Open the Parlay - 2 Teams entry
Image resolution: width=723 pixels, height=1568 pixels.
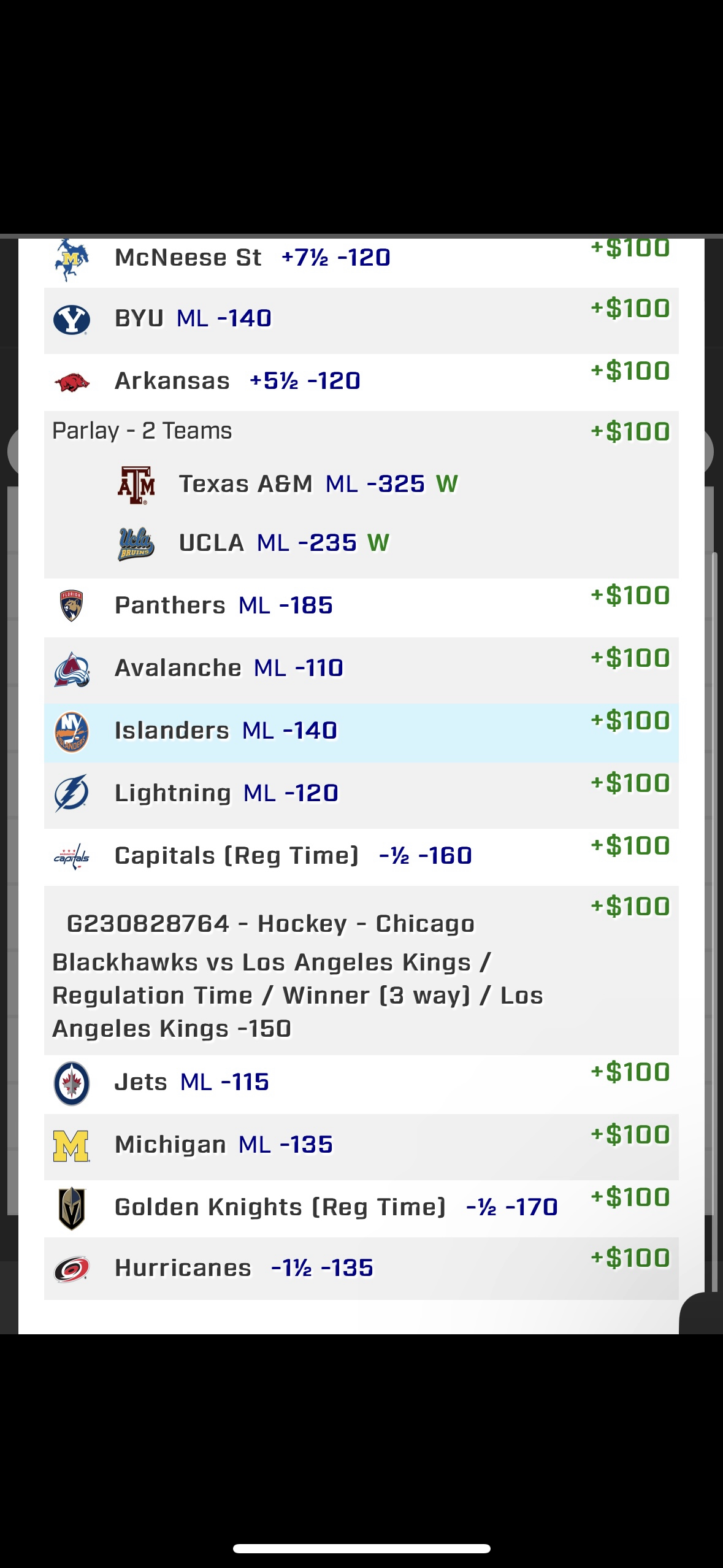[x=361, y=494]
